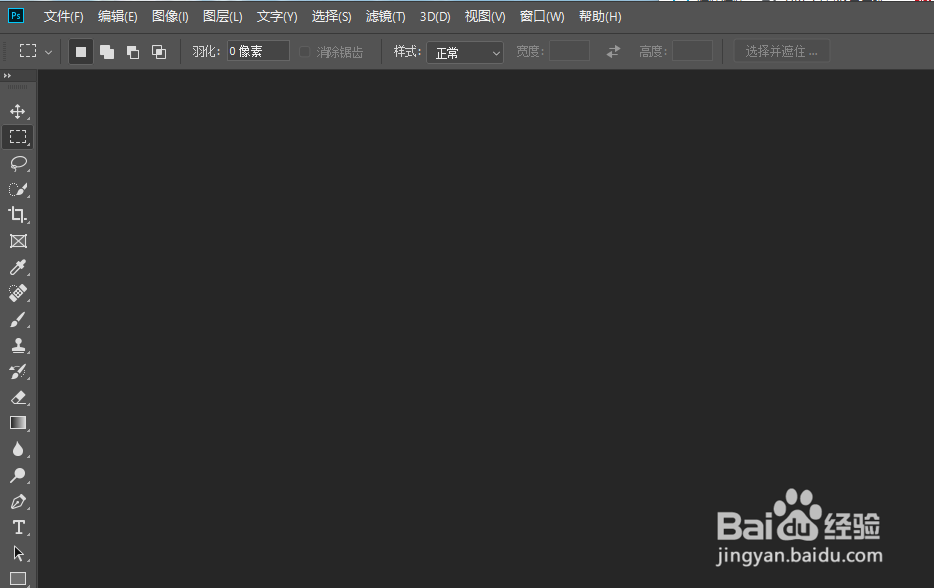The width and height of the screenshot is (934, 588).
Task: Select the Lasso tool
Action: tap(18, 163)
